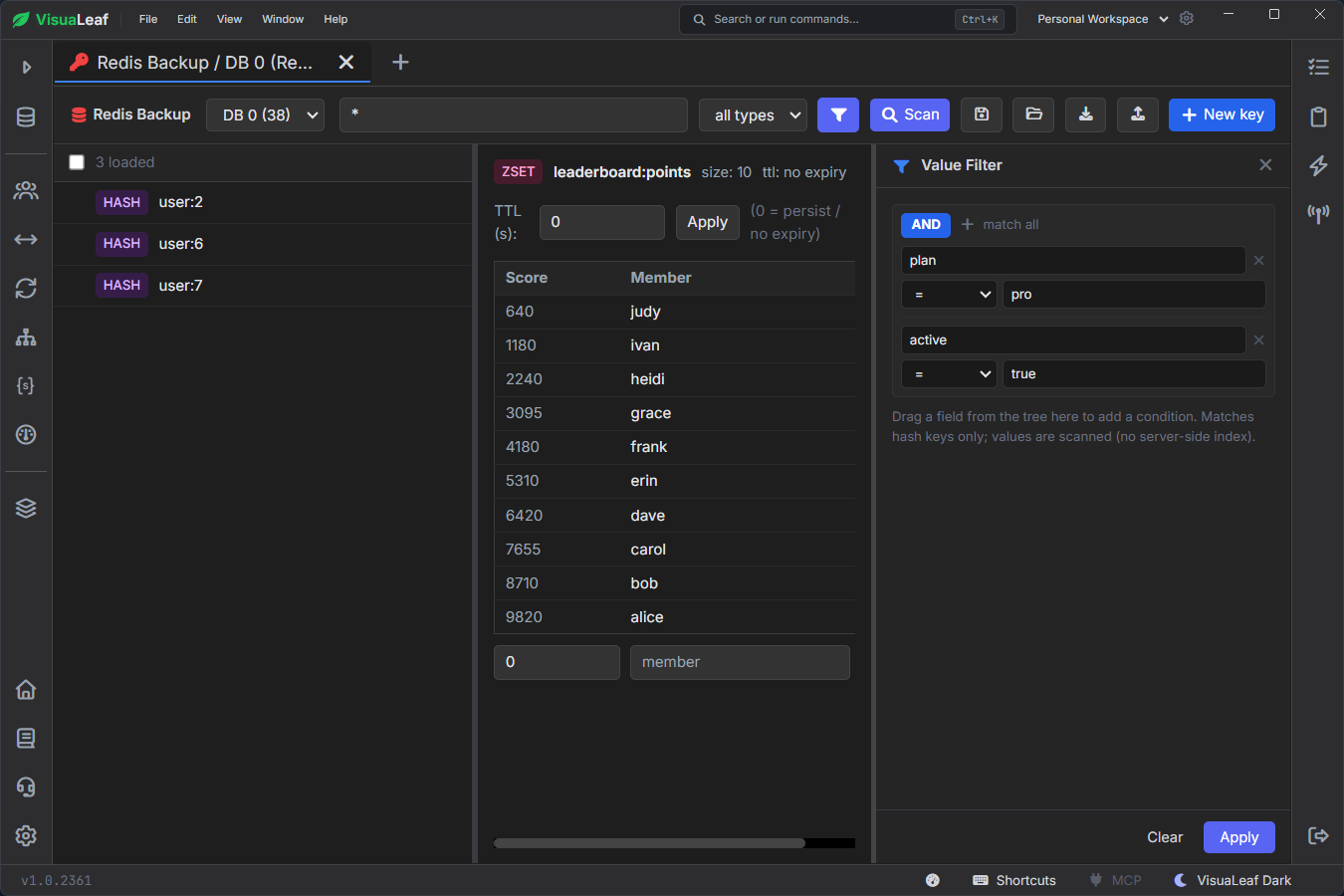The width and height of the screenshot is (1344, 896).
Task: Click the search or run commands box
Action: click(848, 19)
